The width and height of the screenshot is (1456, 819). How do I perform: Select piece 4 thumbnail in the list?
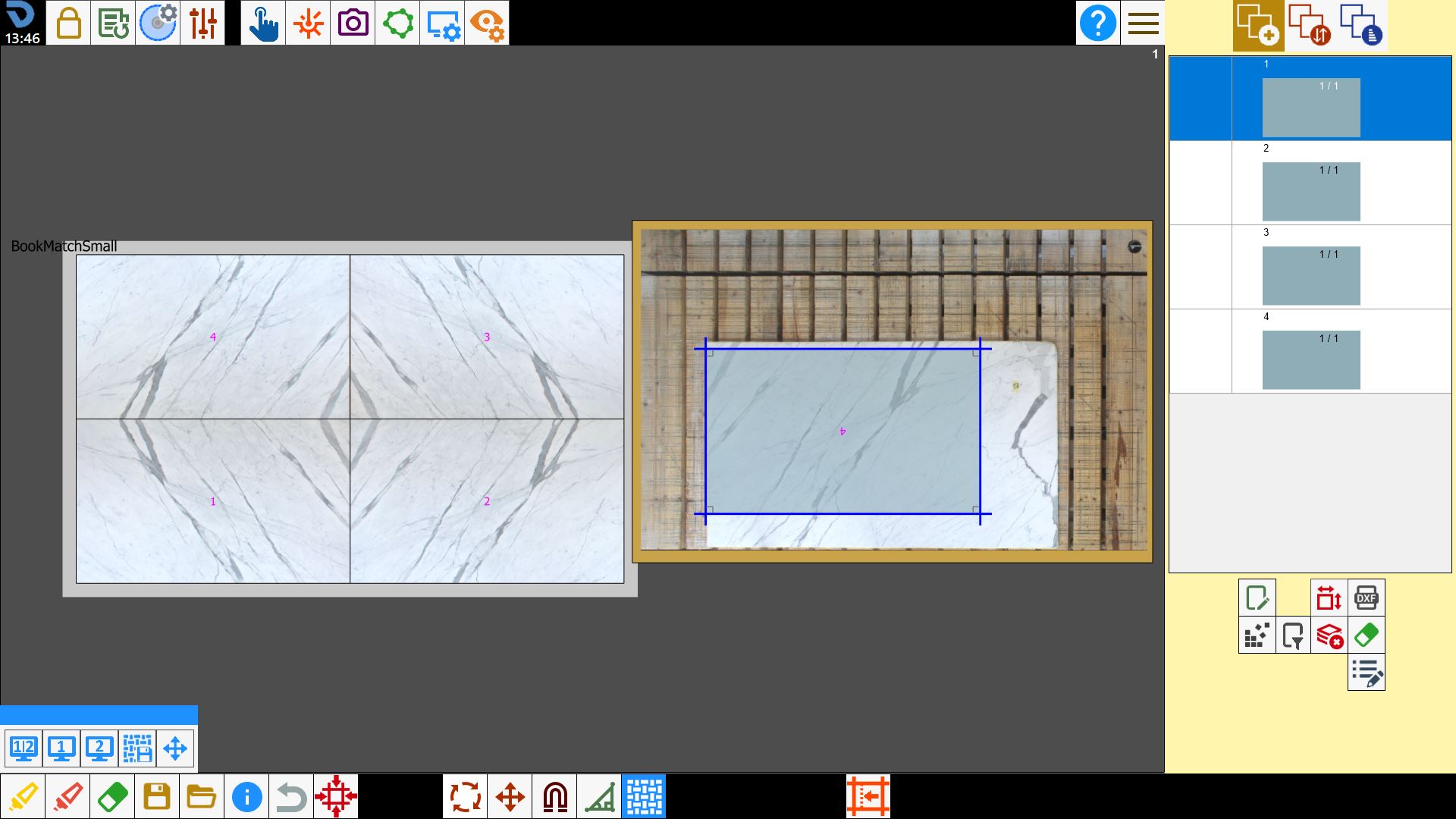(1311, 359)
